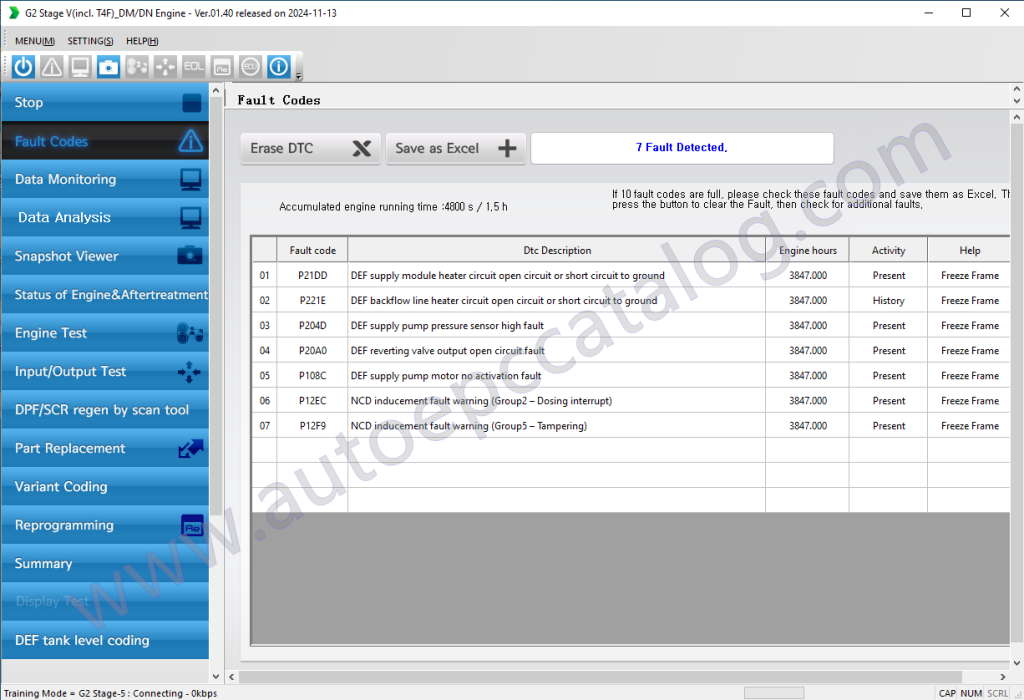The width and height of the screenshot is (1024, 700).
Task: Click the left panel scrollbar down arrow
Action: tap(216, 674)
